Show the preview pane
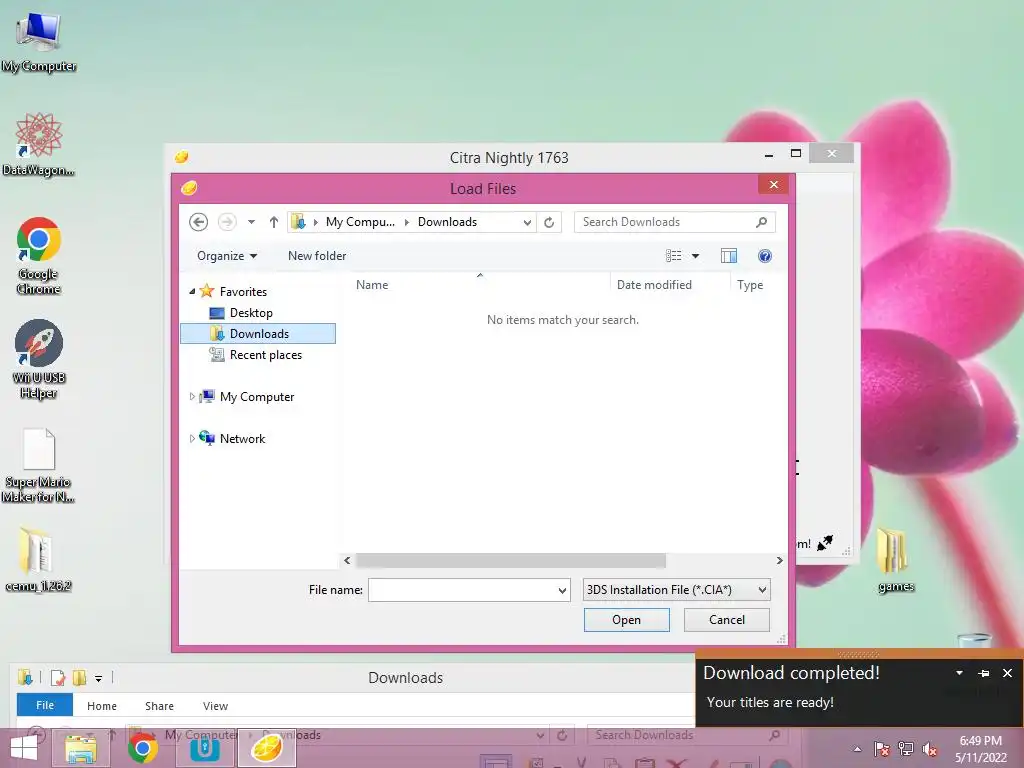Screen dimensions: 1024x768 [x=729, y=256]
